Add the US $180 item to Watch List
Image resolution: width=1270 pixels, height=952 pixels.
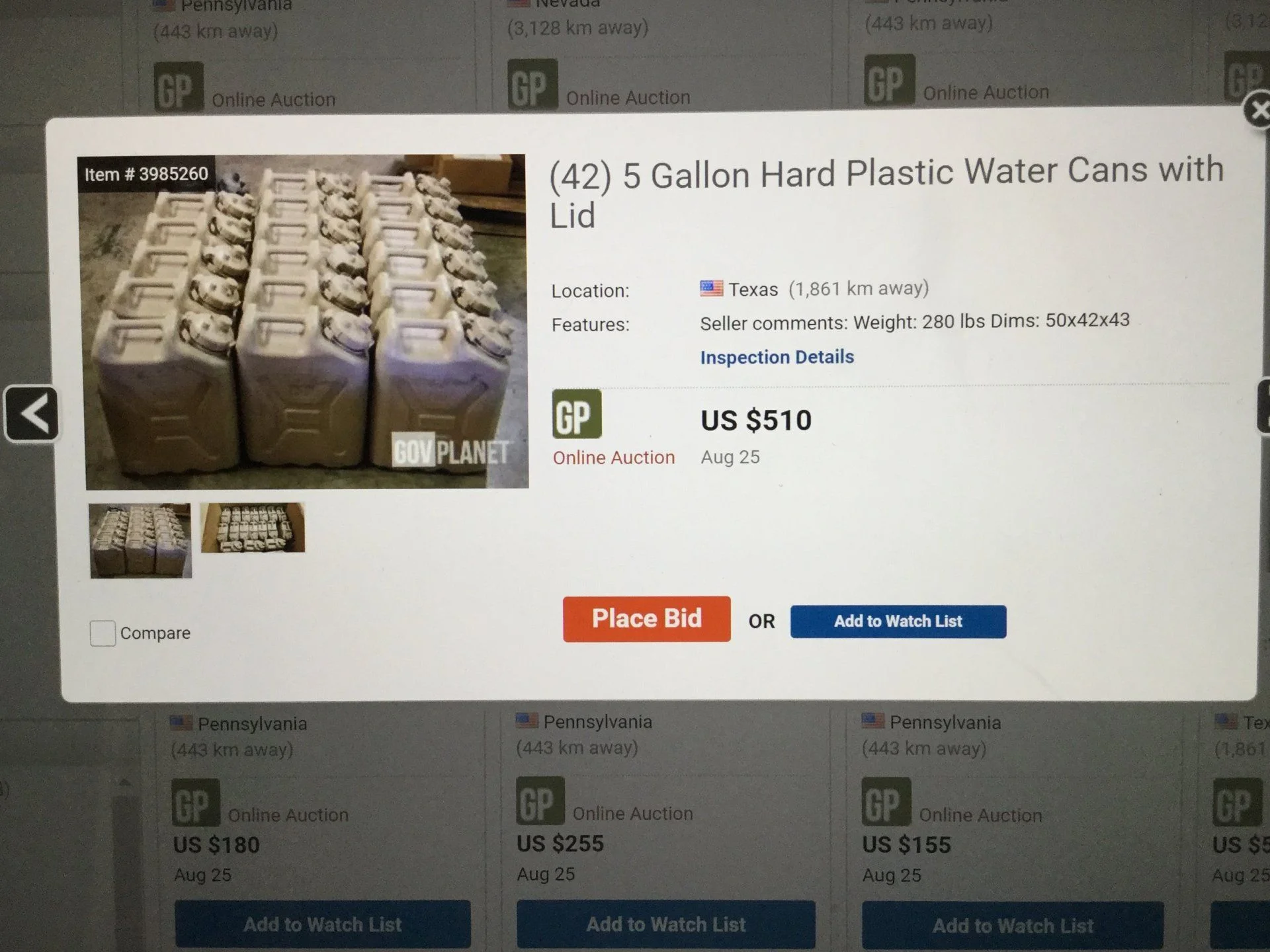(323, 924)
